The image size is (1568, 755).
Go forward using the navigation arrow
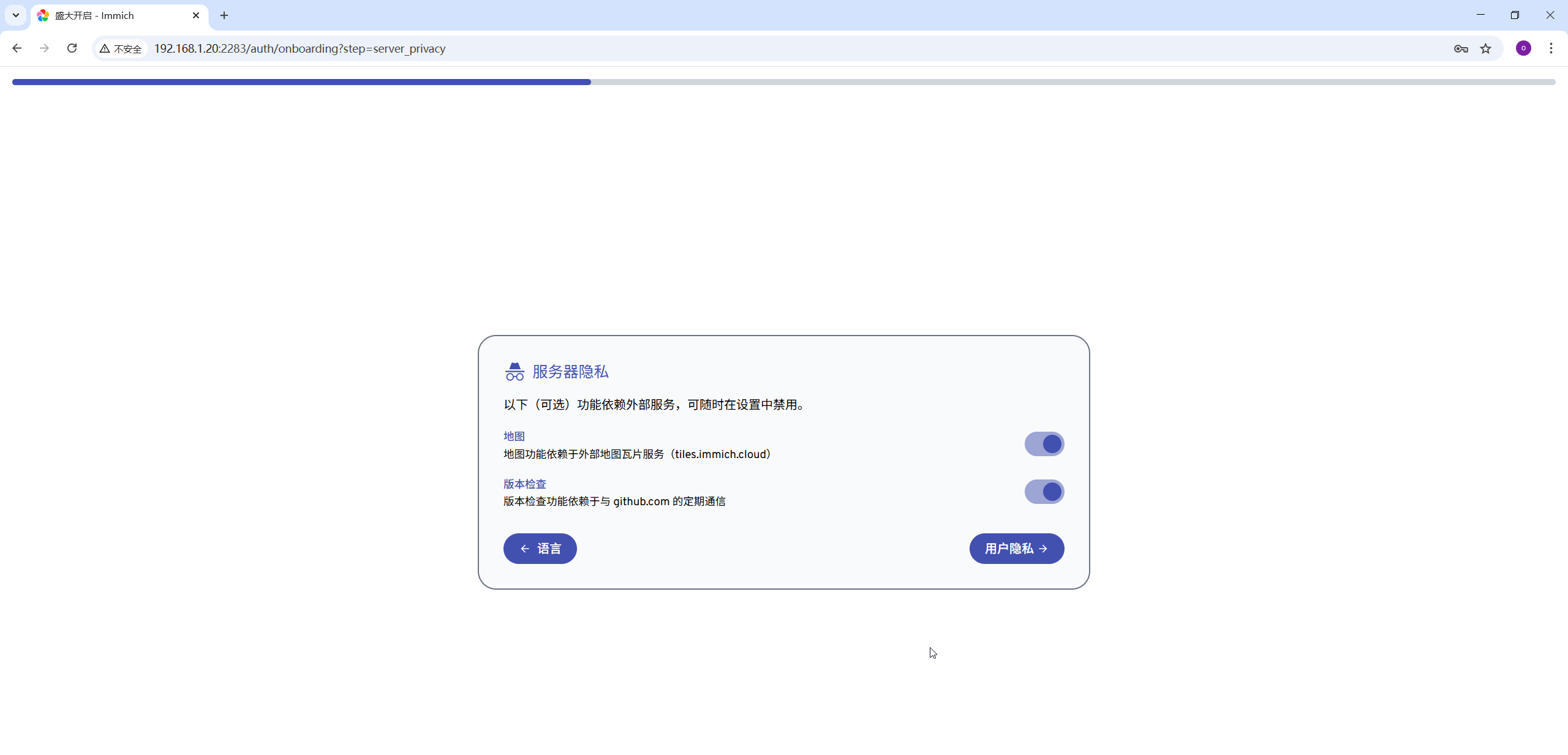[44, 48]
